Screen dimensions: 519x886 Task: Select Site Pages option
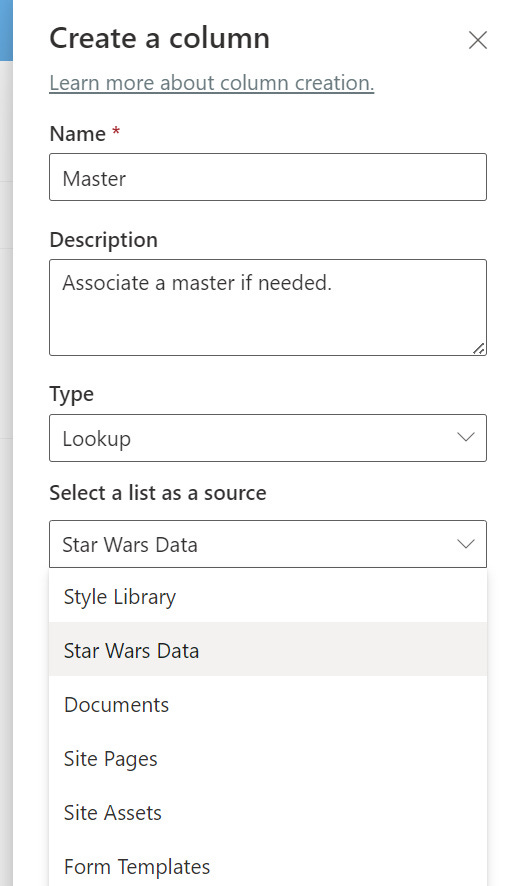point(268,758)
